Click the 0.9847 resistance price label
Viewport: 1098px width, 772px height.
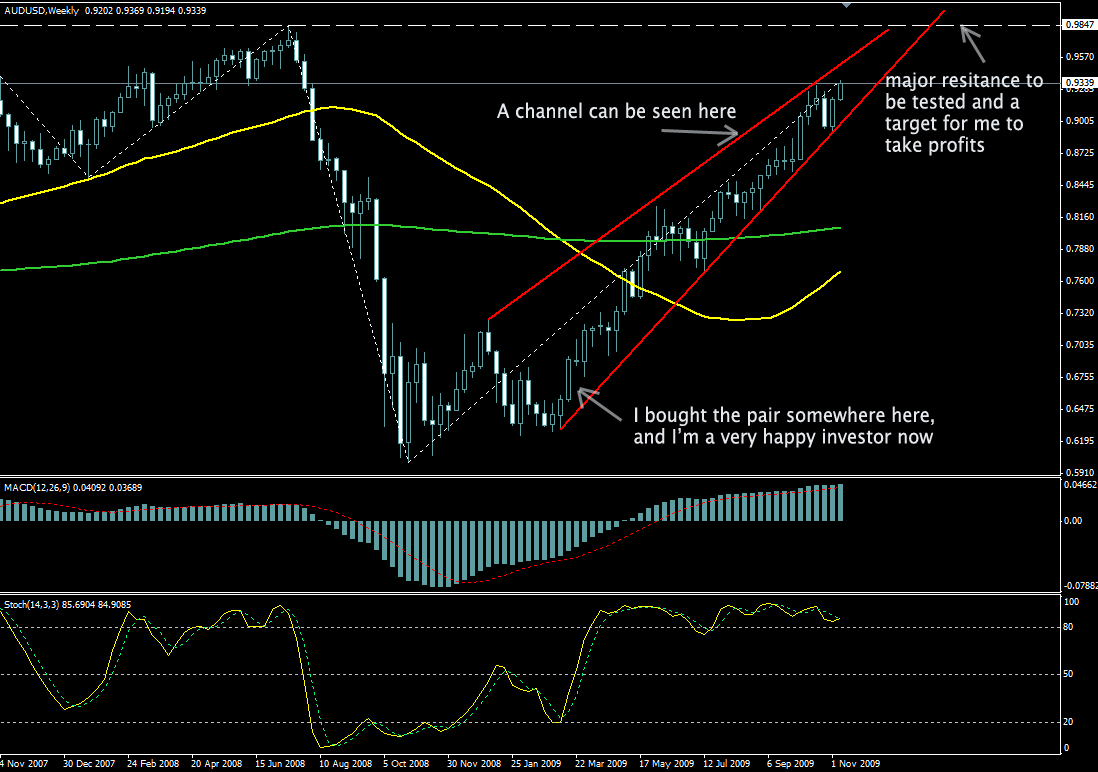1078,25
